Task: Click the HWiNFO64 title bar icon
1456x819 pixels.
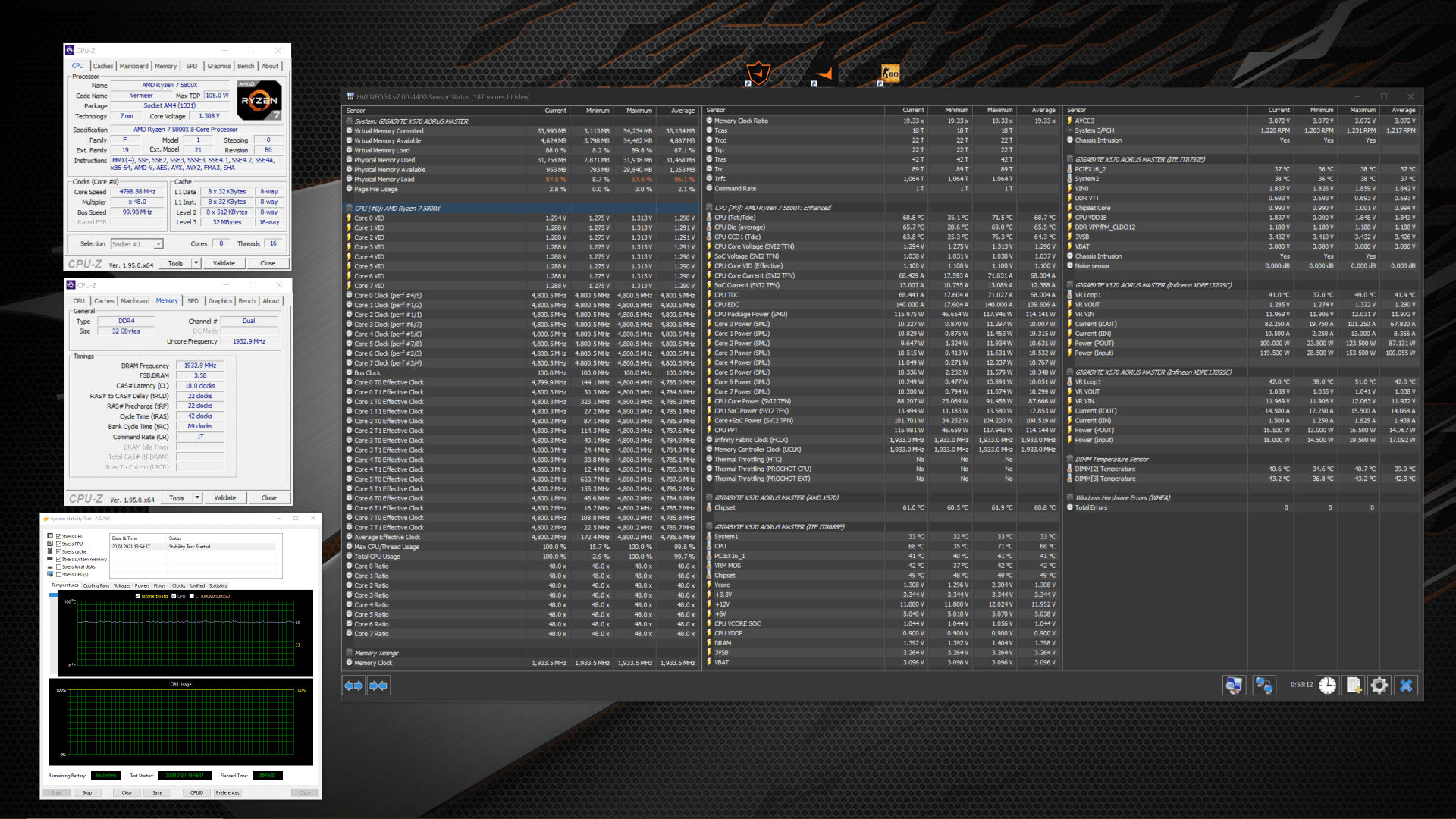Action: [x=350, y=96]
